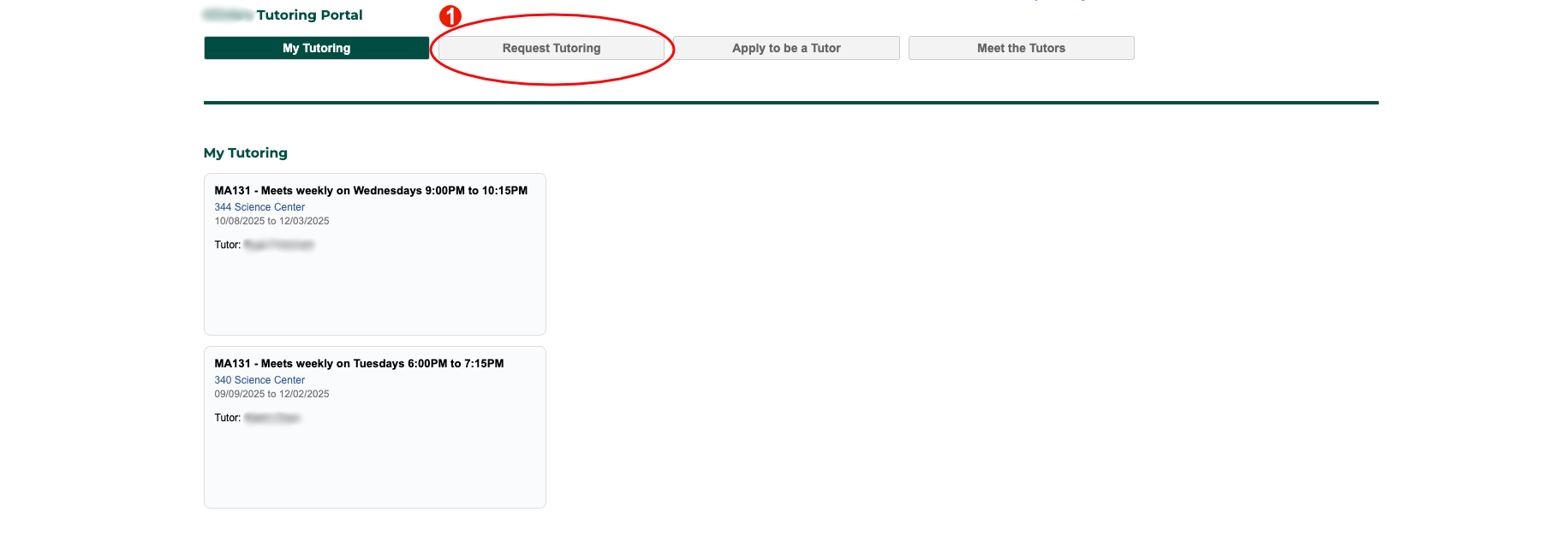The width and height of the screenshot is (1568, 548).
Task: Click the 10/08/2025 to 12/03/2025 date range
Action: pyautogui.click(x=271, y=221)
